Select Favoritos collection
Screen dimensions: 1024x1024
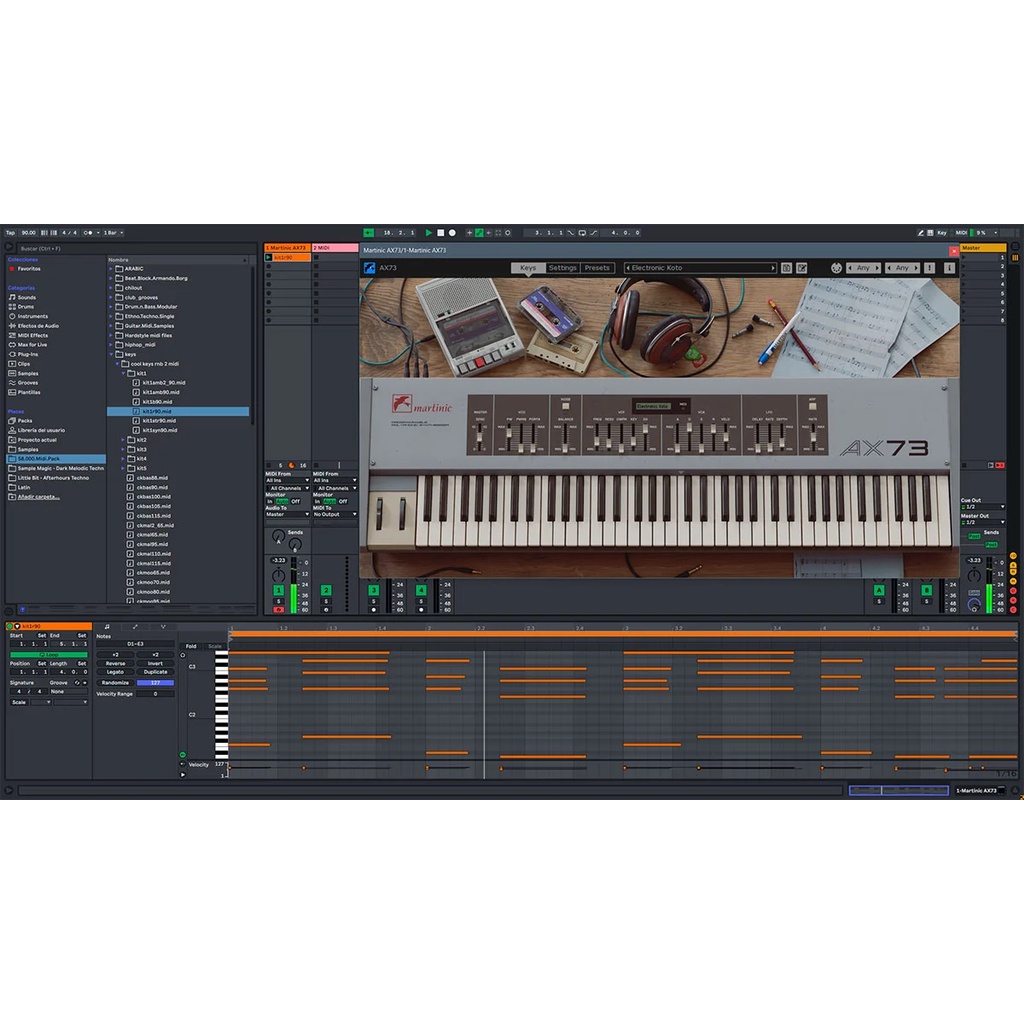click(29, 268)
